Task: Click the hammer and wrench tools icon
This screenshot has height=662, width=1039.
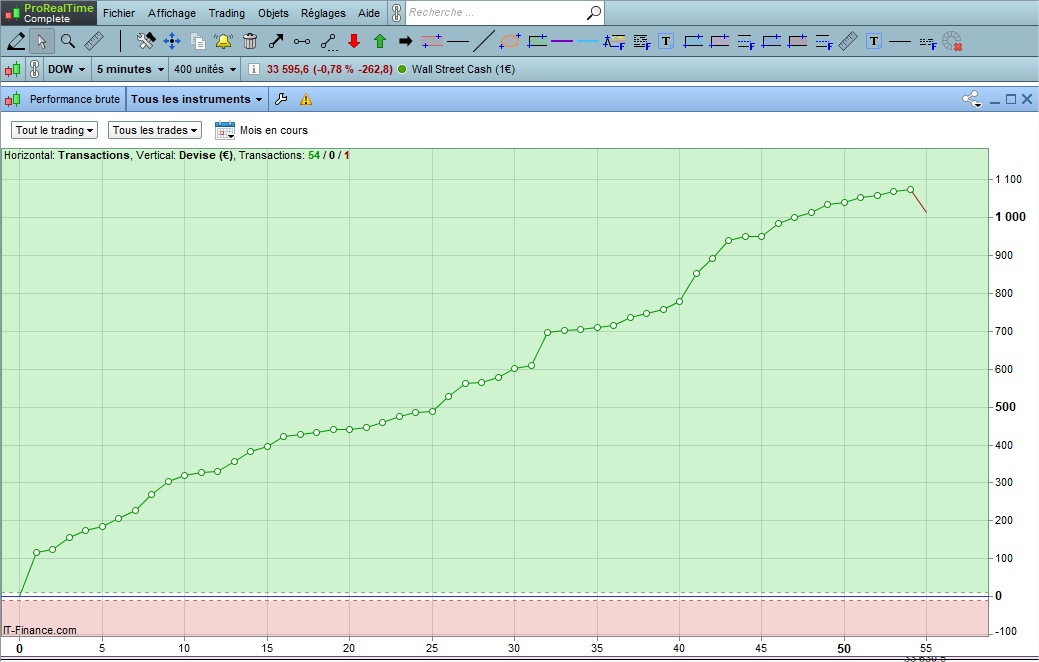Action: click(x=146, y=41)
